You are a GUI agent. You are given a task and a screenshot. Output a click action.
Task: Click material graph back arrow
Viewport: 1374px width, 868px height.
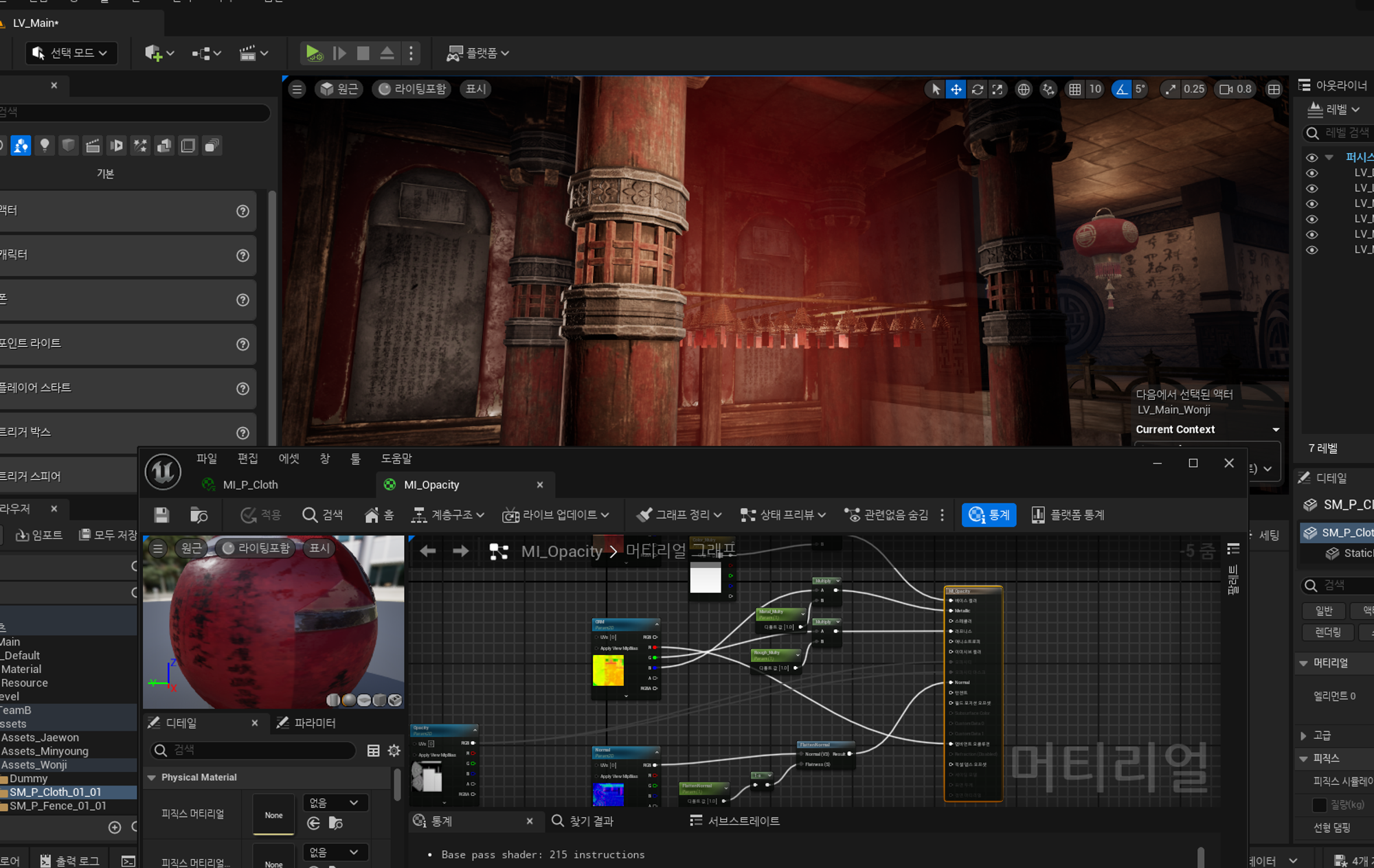pos(428,551)
